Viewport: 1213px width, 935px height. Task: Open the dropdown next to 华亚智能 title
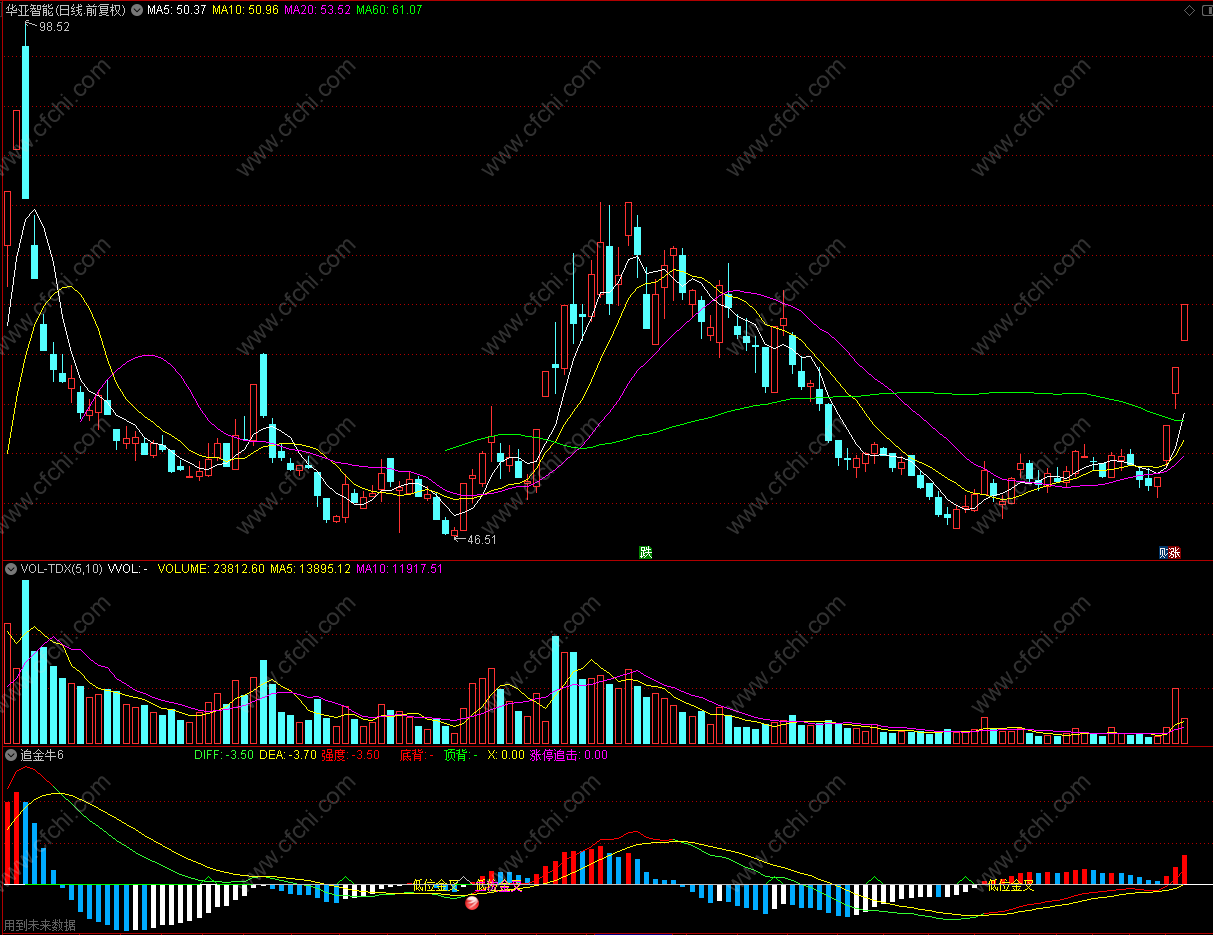tap(136, 10)
